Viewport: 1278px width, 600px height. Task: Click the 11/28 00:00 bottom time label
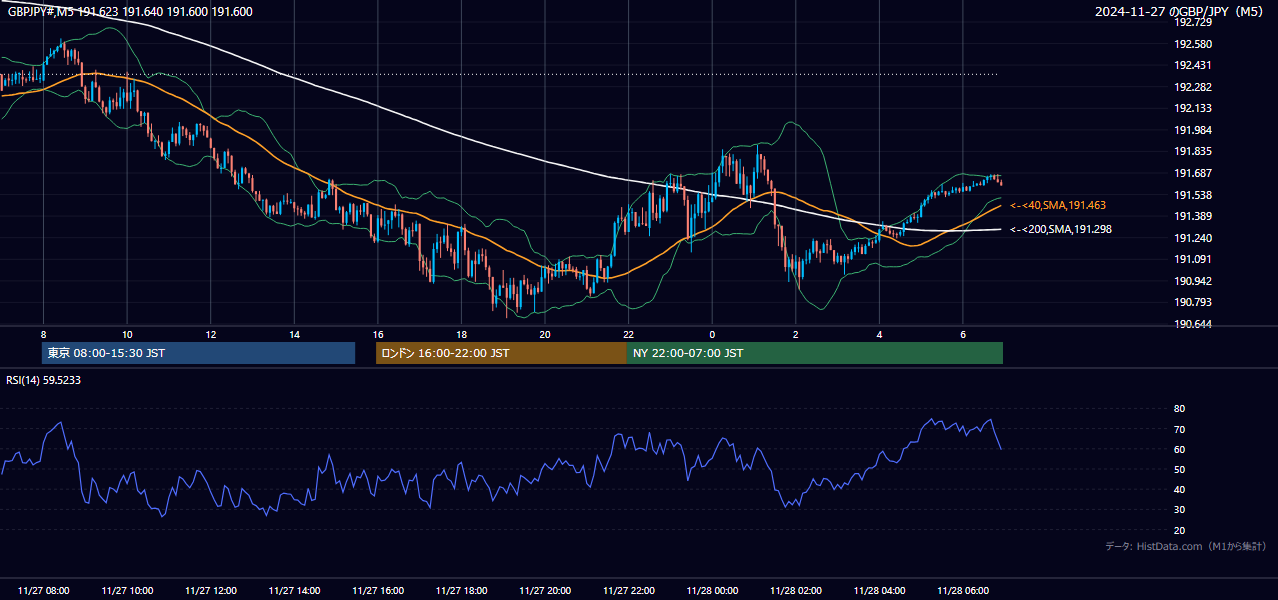tap(712, 591)
